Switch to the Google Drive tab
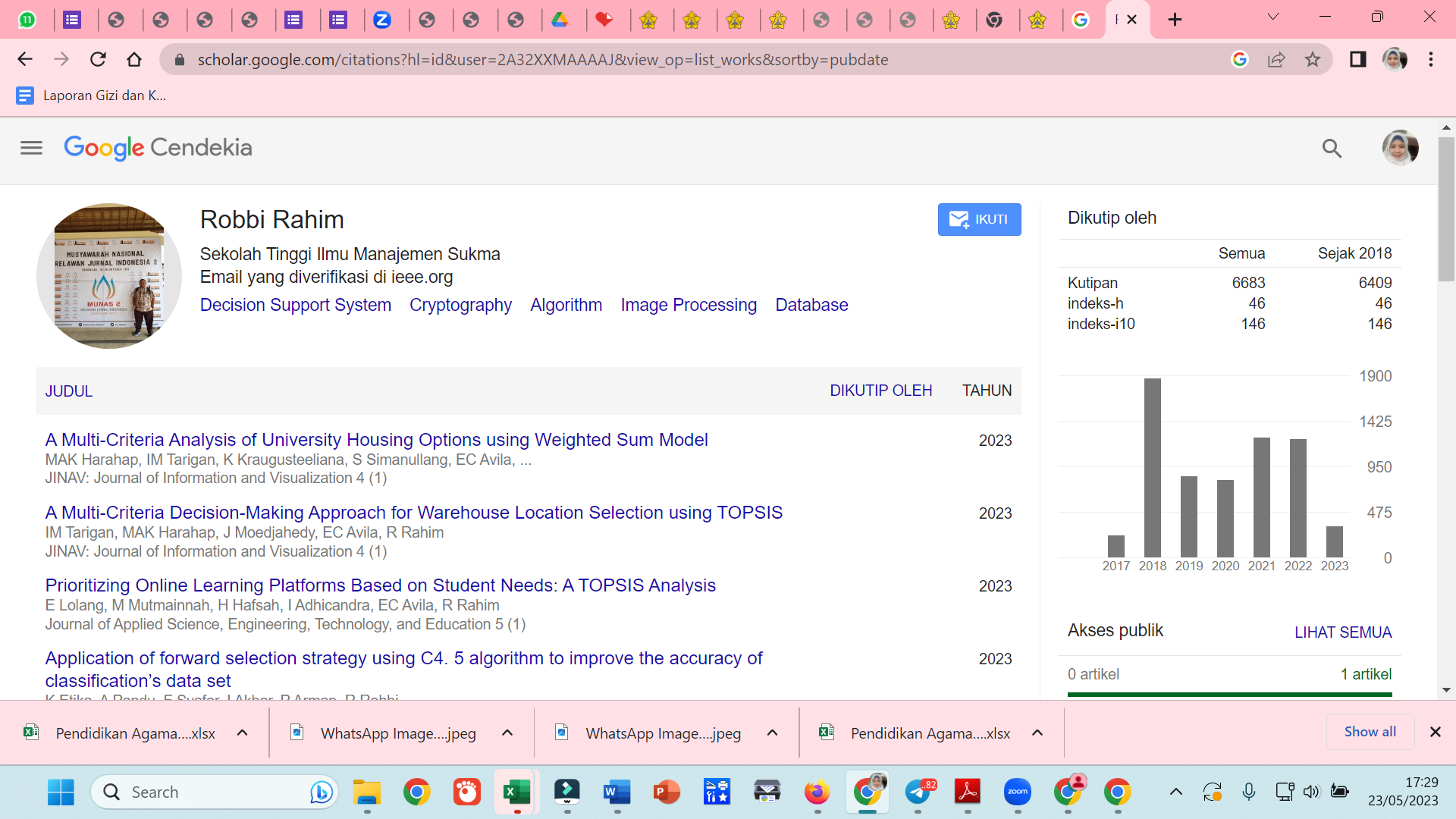Viewport: 1456px width, 819px height. [x=560, y=20]
